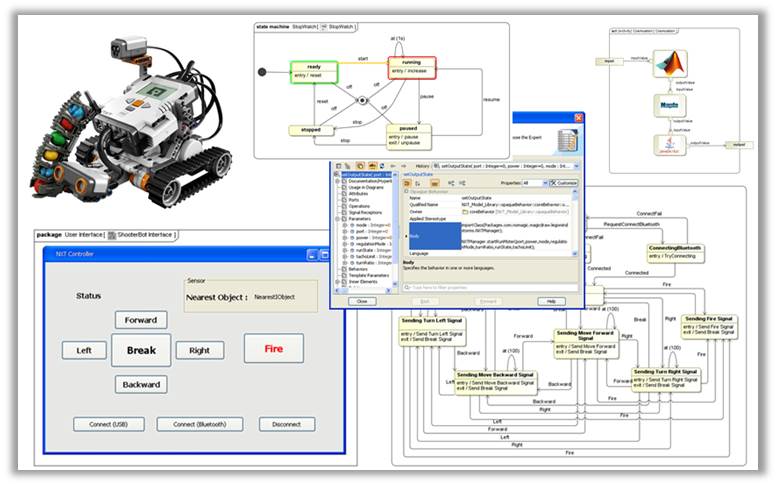Click the Language property row

(489, 253)
